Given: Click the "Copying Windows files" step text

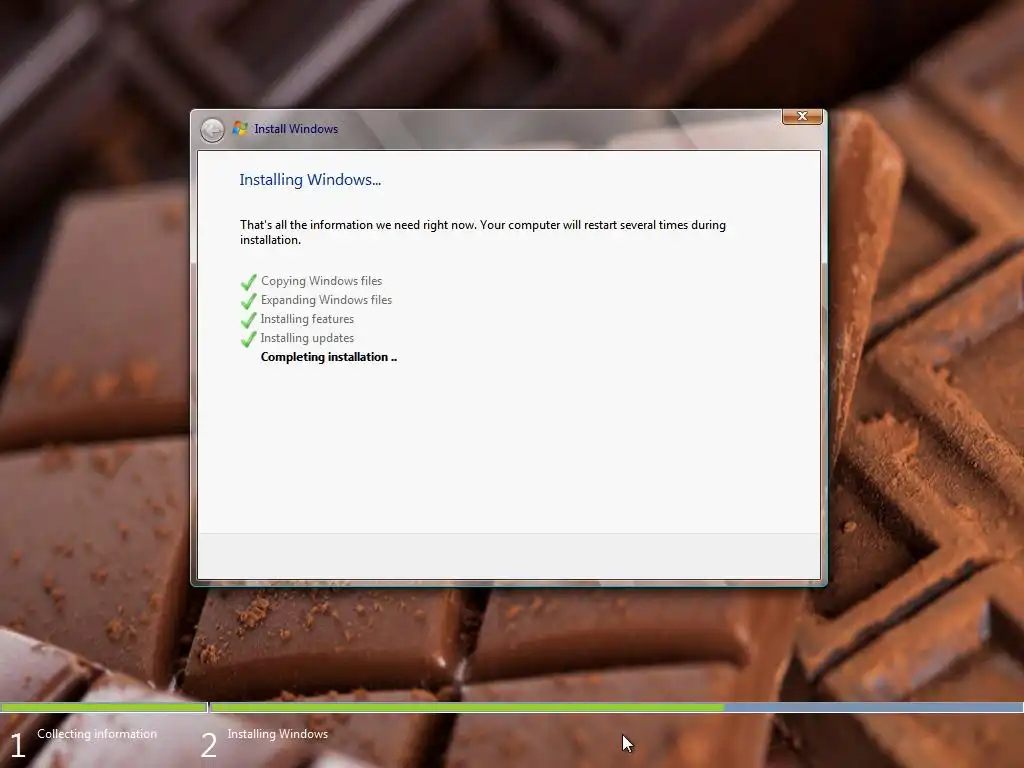Looking at the screenshot, I should click(321, 281).
